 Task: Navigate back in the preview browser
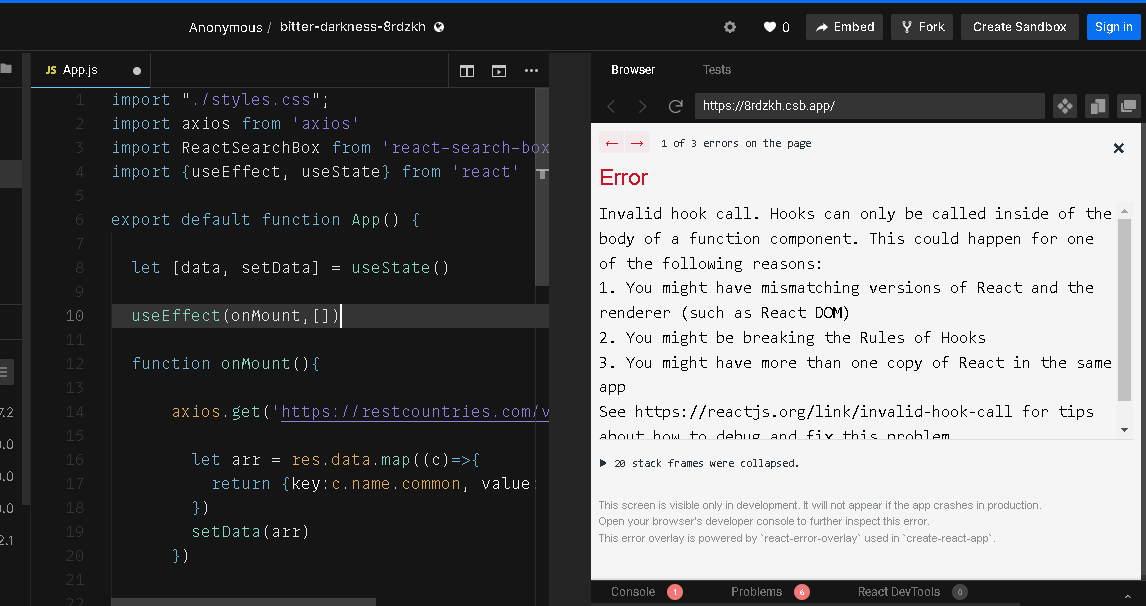pos(611,106)
